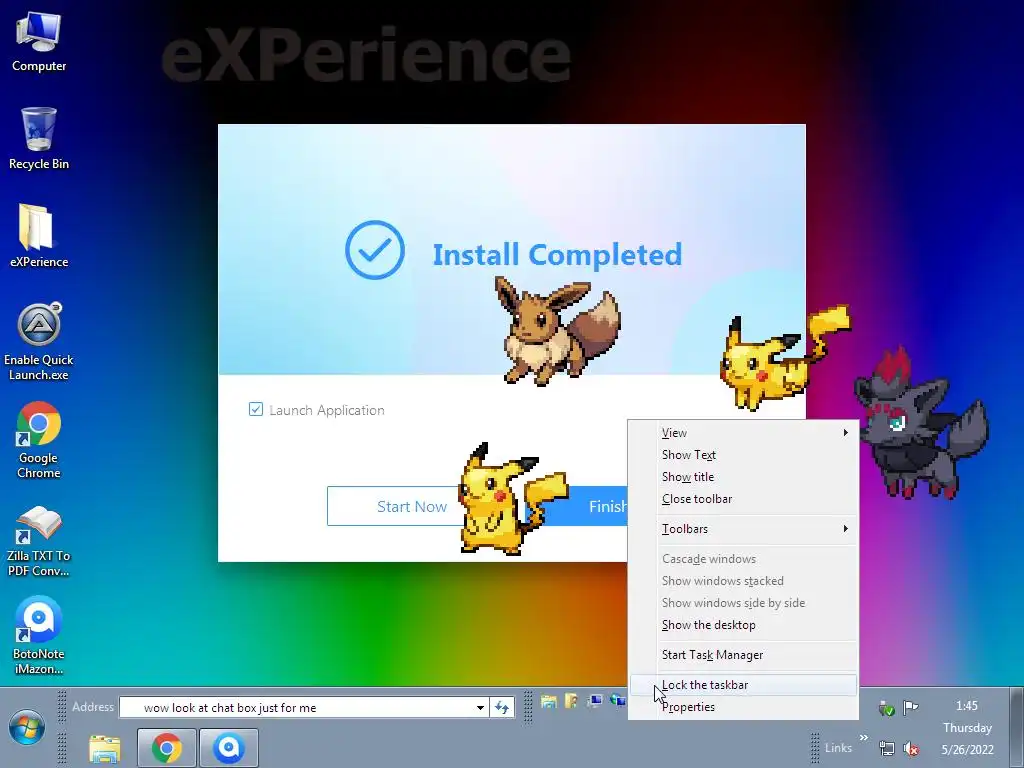Select the BotoNote iMazon desktop shortcut
The height and width of the screenshot is (768, 1024).
(x=39, y=635)
